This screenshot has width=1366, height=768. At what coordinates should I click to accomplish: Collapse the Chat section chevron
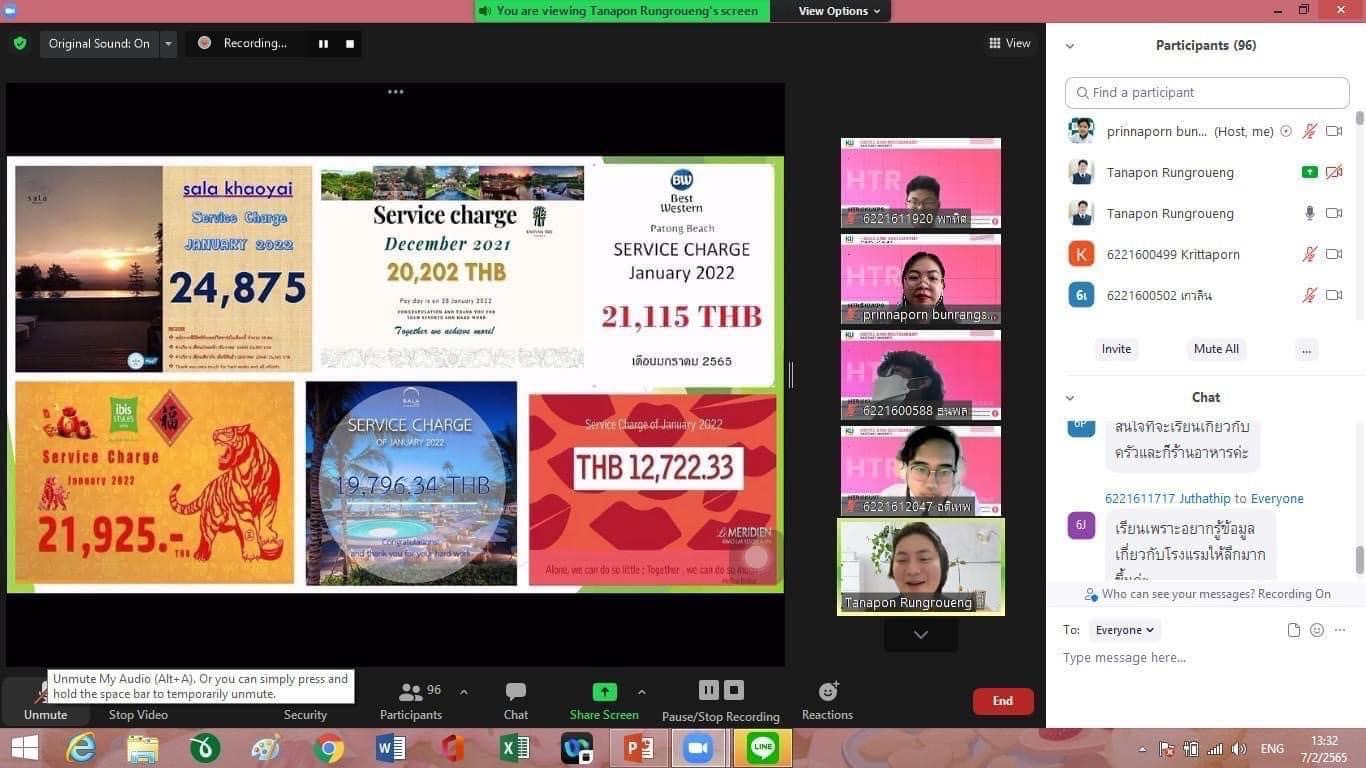[1070, 398]
